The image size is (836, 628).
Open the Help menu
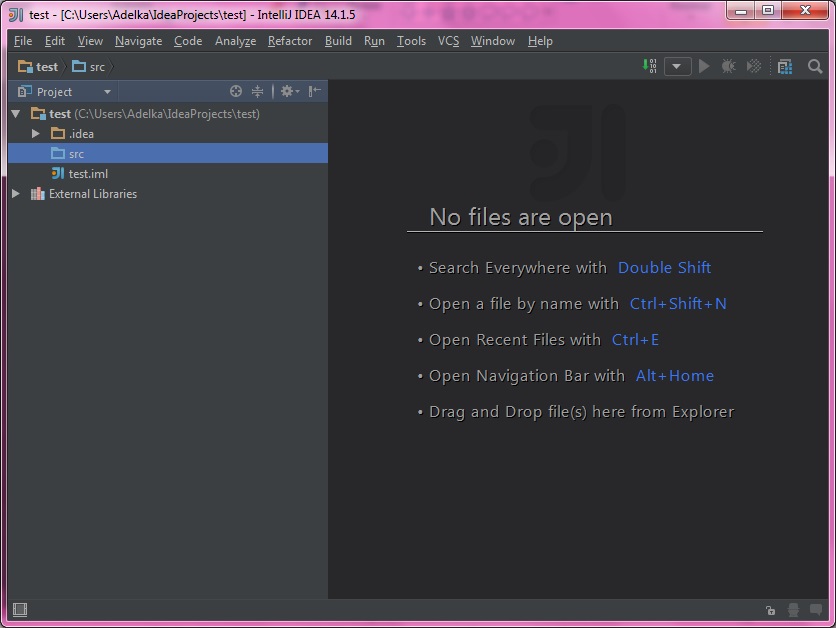point(540,41)
